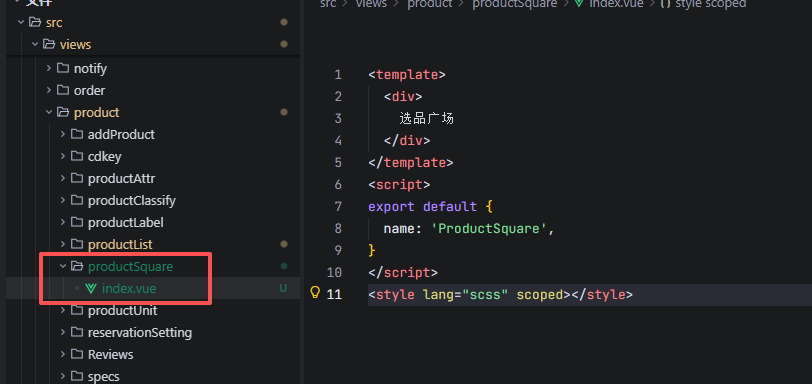Viewport: 812px width, 384px height.
Task: Click the notify folder icon
Action: pos(63,68)
